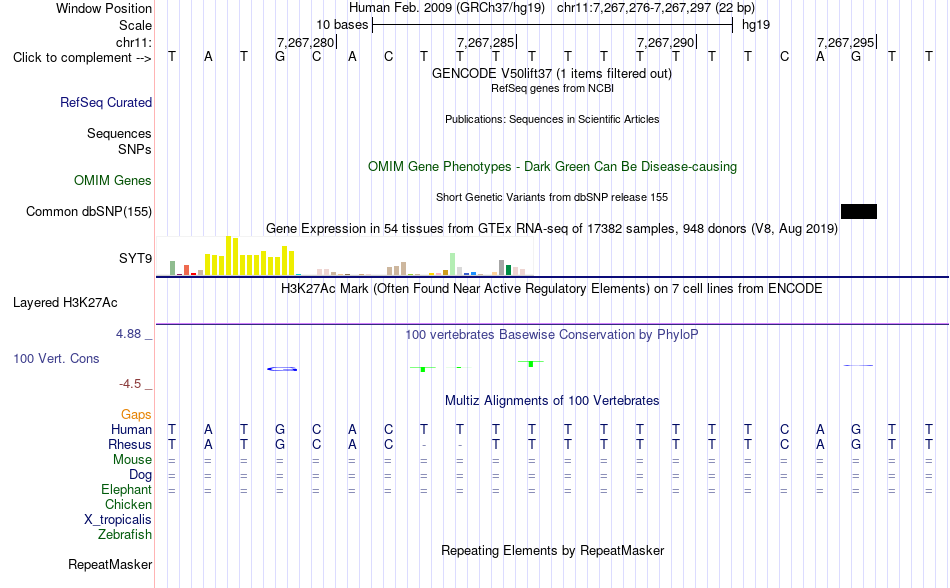Click the Chicken alignment row label
950x588 pixels.
coord(128,504)
